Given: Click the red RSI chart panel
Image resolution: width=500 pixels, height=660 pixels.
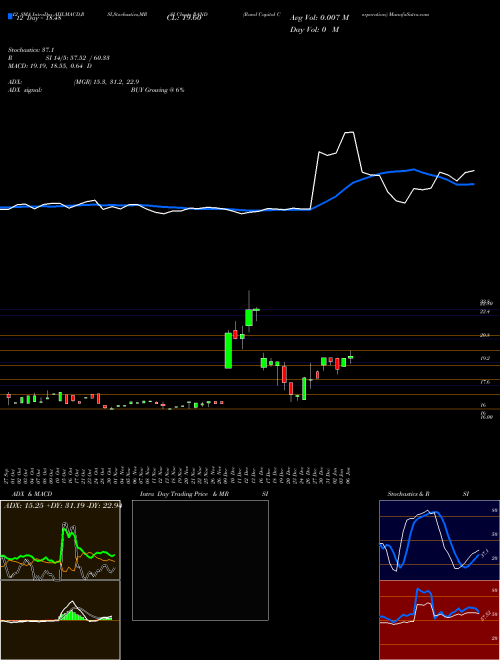Looking at the screenshot, I should tap(439, 620).
